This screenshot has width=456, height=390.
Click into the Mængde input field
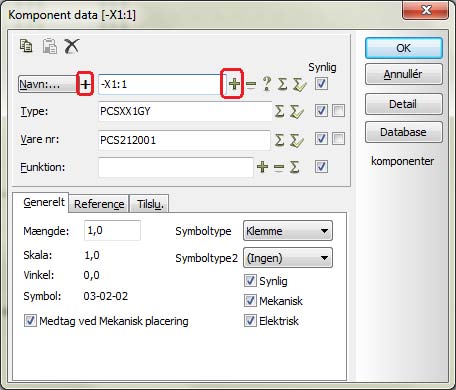pyautogui.click(x=112, y=230)
